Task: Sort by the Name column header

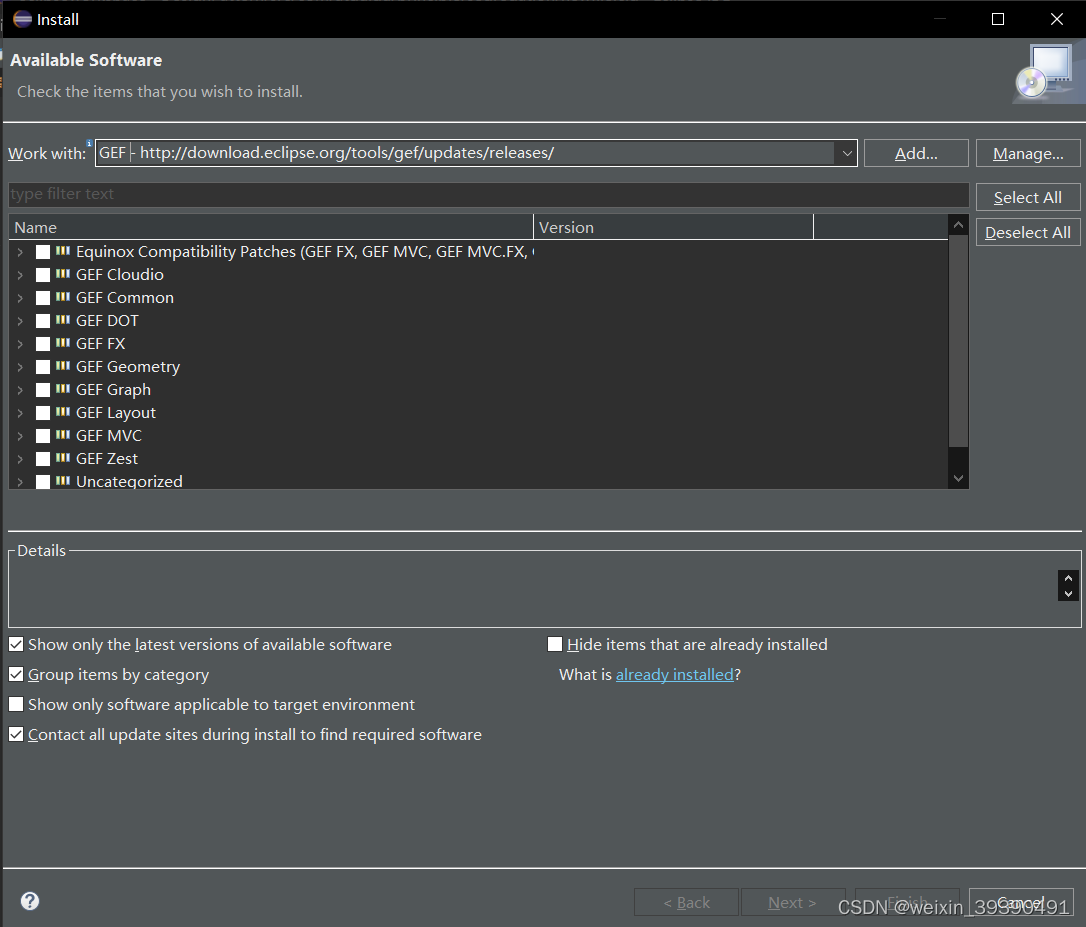Action: (271, 227)
